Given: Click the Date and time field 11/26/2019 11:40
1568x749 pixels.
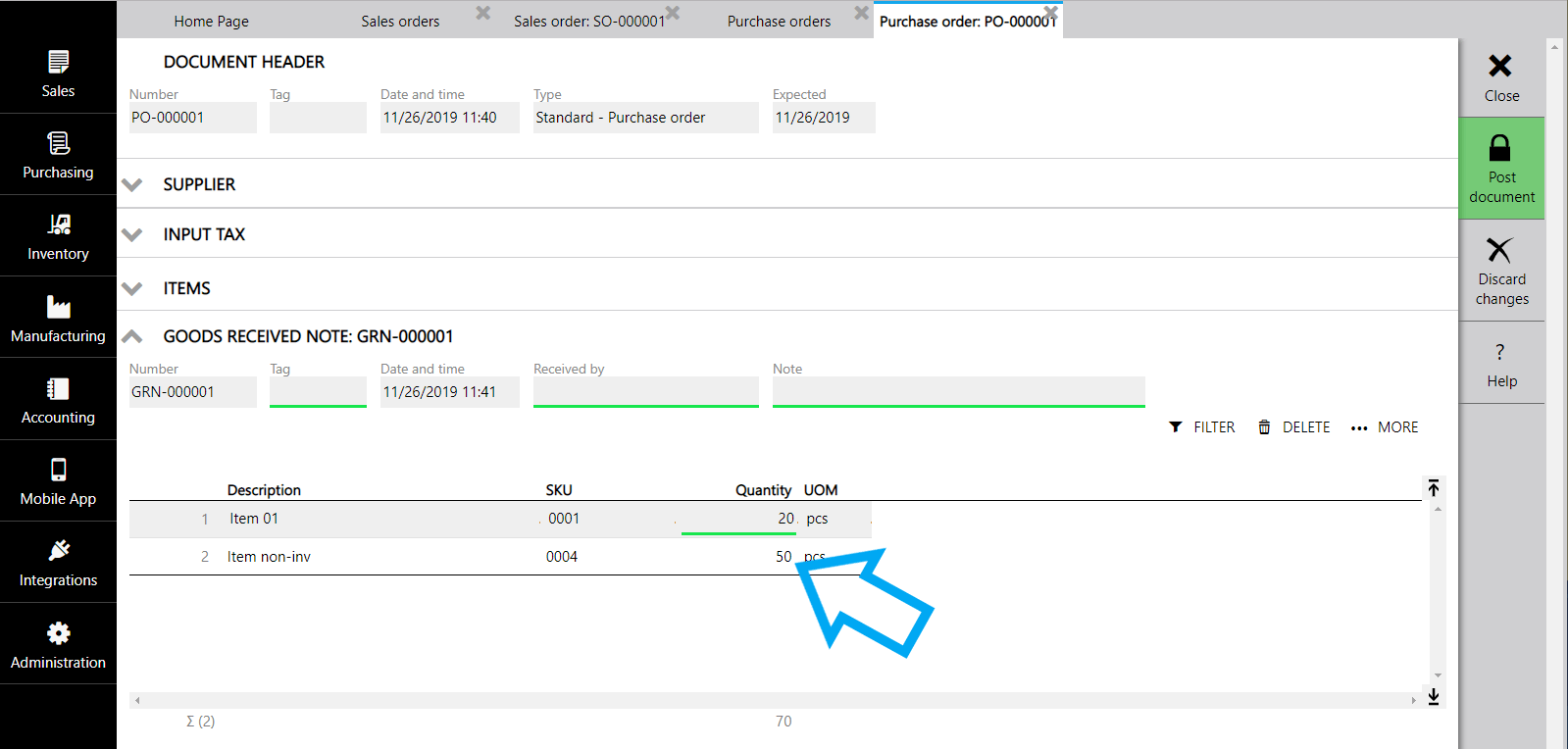Looking at the screenshot, I should pos(450,118).
